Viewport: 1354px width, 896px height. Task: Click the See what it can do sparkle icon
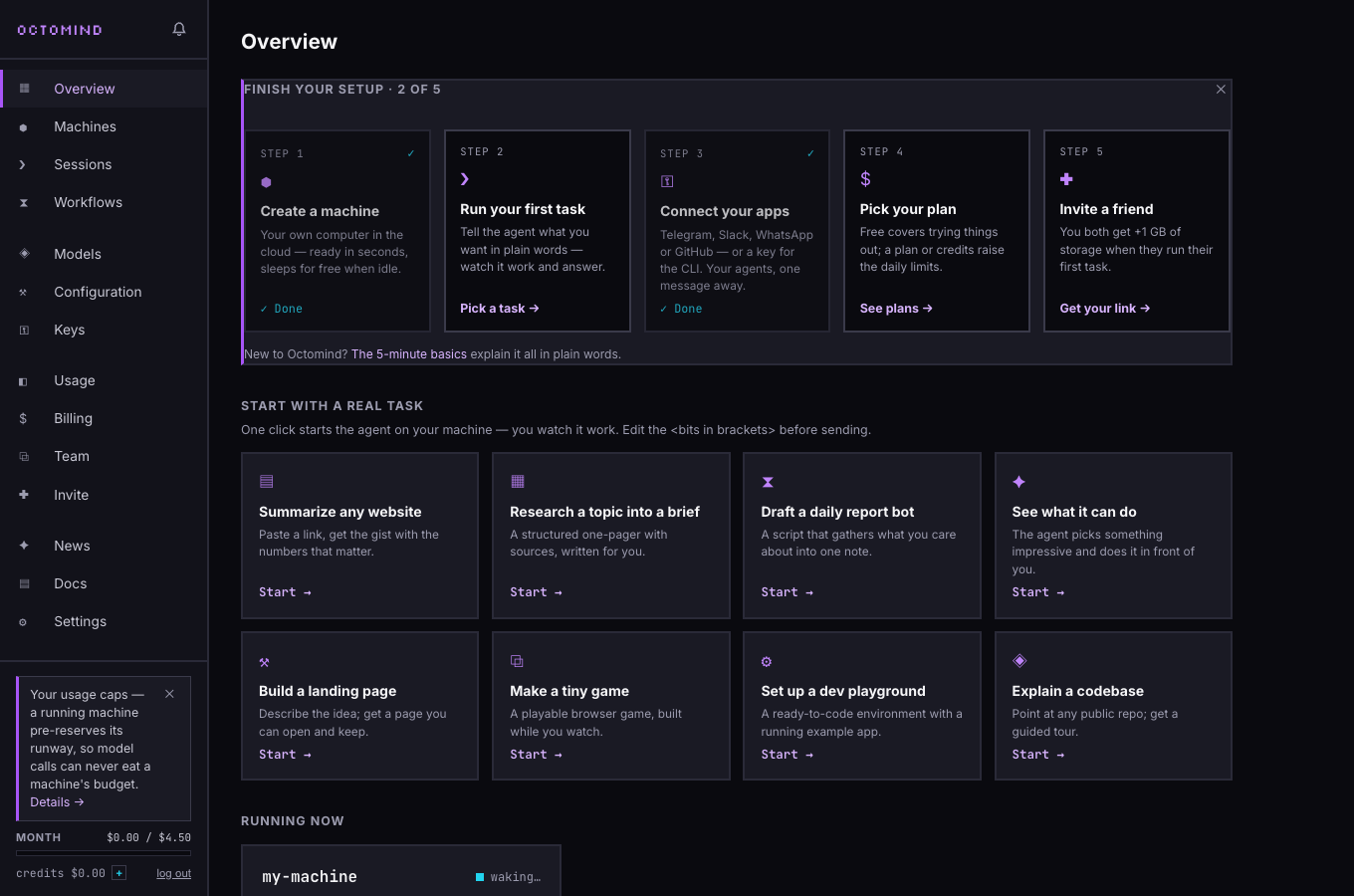[x=1018, y=482]
